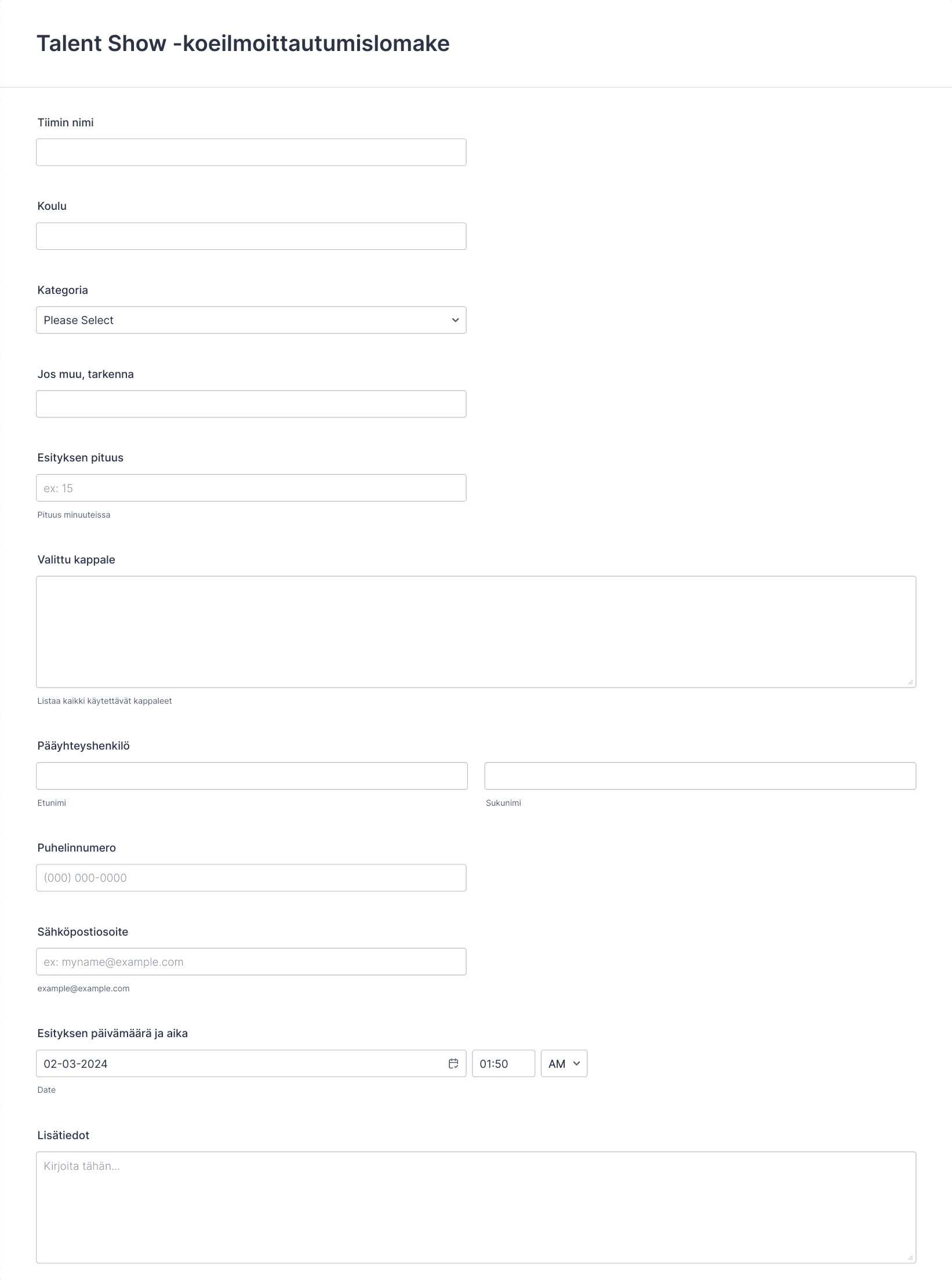Click the 'Talent Show -koeilmoittautumislomake' heading
Viewport: 952px width, 1280px height.
[243, 43]
